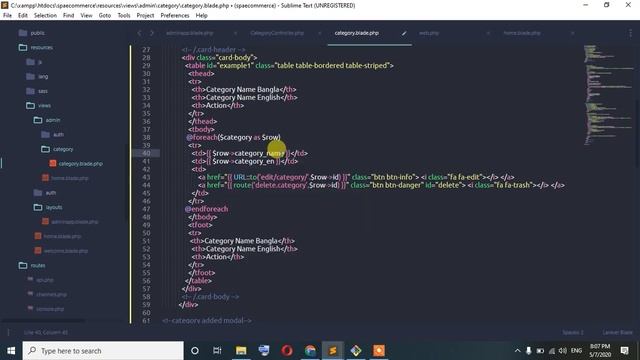Image resolution: width=640 pixels, height=360 pixels.
Task: Close the home.blade.php tab
Action: click(x=572, y=33)
